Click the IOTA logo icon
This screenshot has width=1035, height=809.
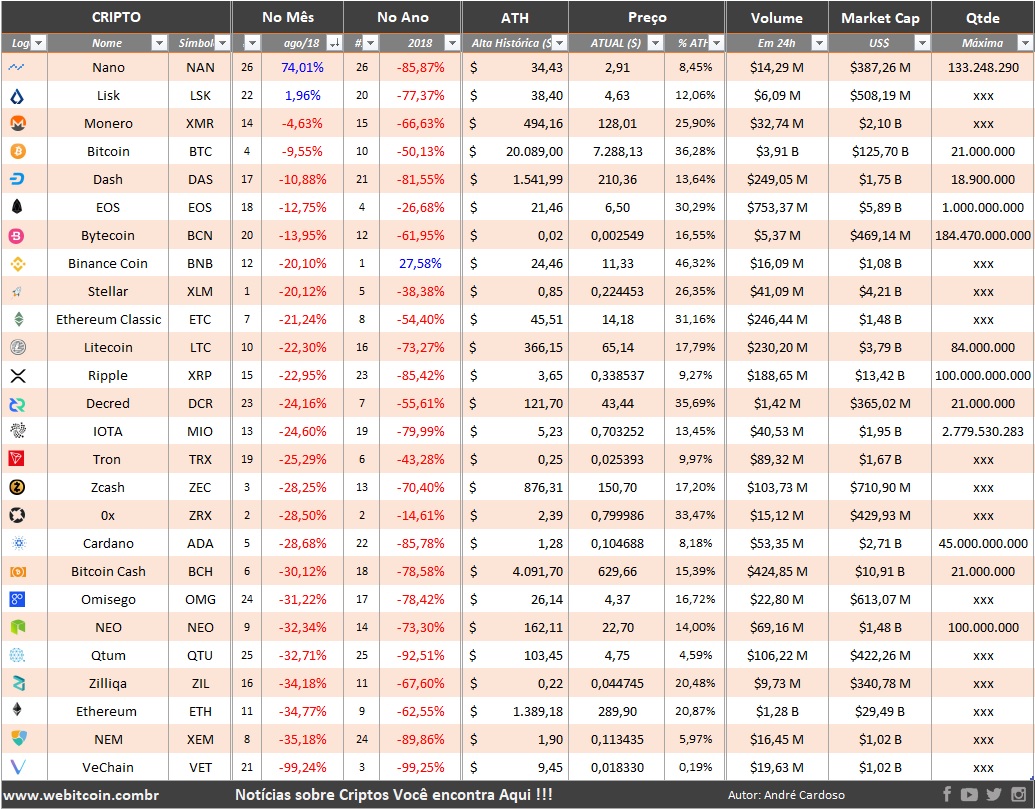pyautogui.click(x=18, y=432)
